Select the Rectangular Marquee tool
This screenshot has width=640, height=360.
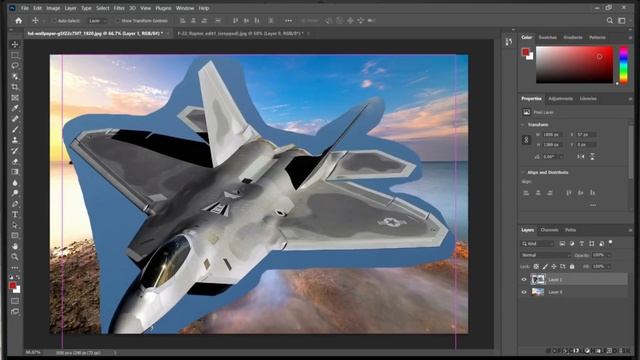(15, 55)
